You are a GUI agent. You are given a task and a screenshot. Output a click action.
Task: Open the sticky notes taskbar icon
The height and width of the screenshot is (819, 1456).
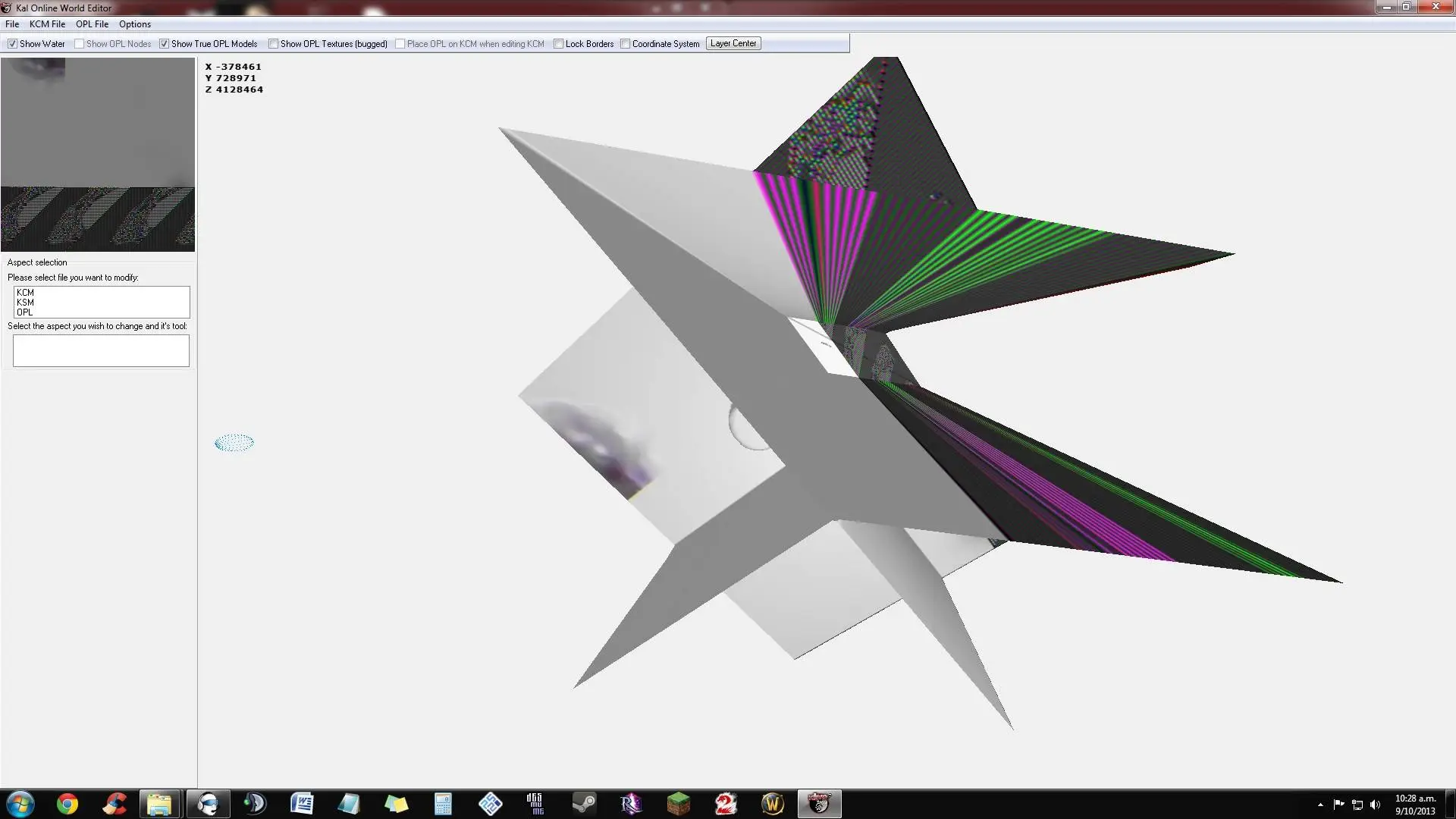point(396,804)
